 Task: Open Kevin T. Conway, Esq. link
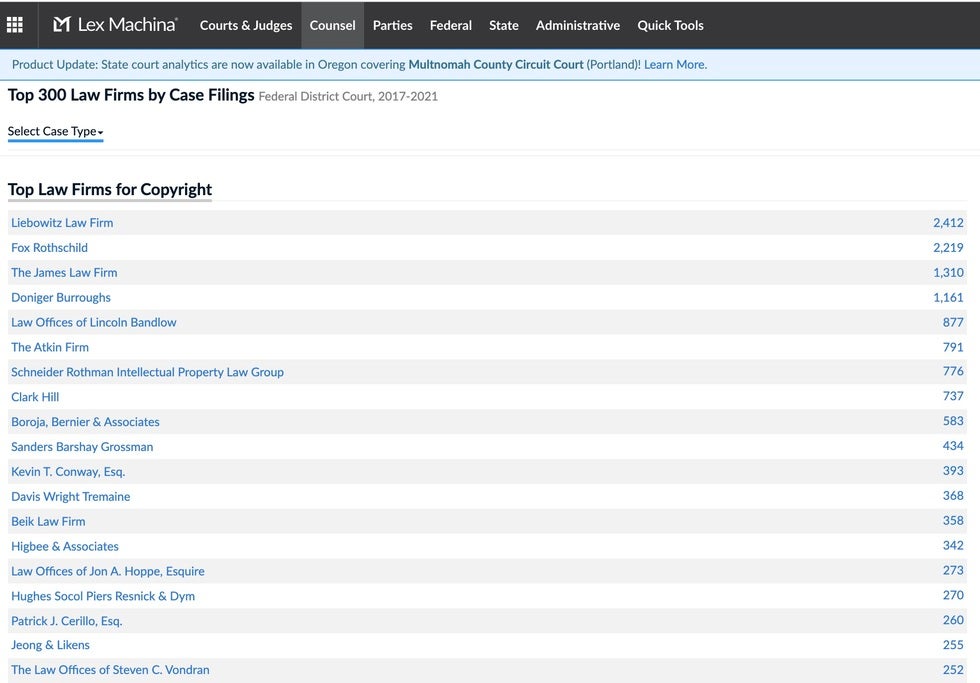(68, 472)
